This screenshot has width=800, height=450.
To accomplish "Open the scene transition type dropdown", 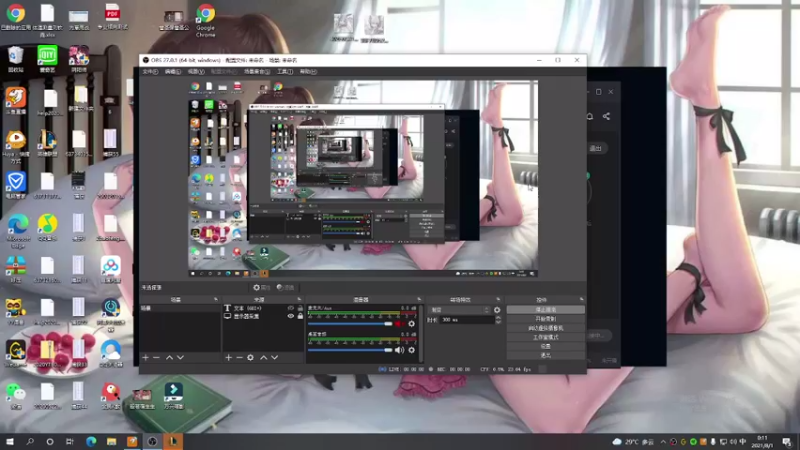I will pos(459,310).
